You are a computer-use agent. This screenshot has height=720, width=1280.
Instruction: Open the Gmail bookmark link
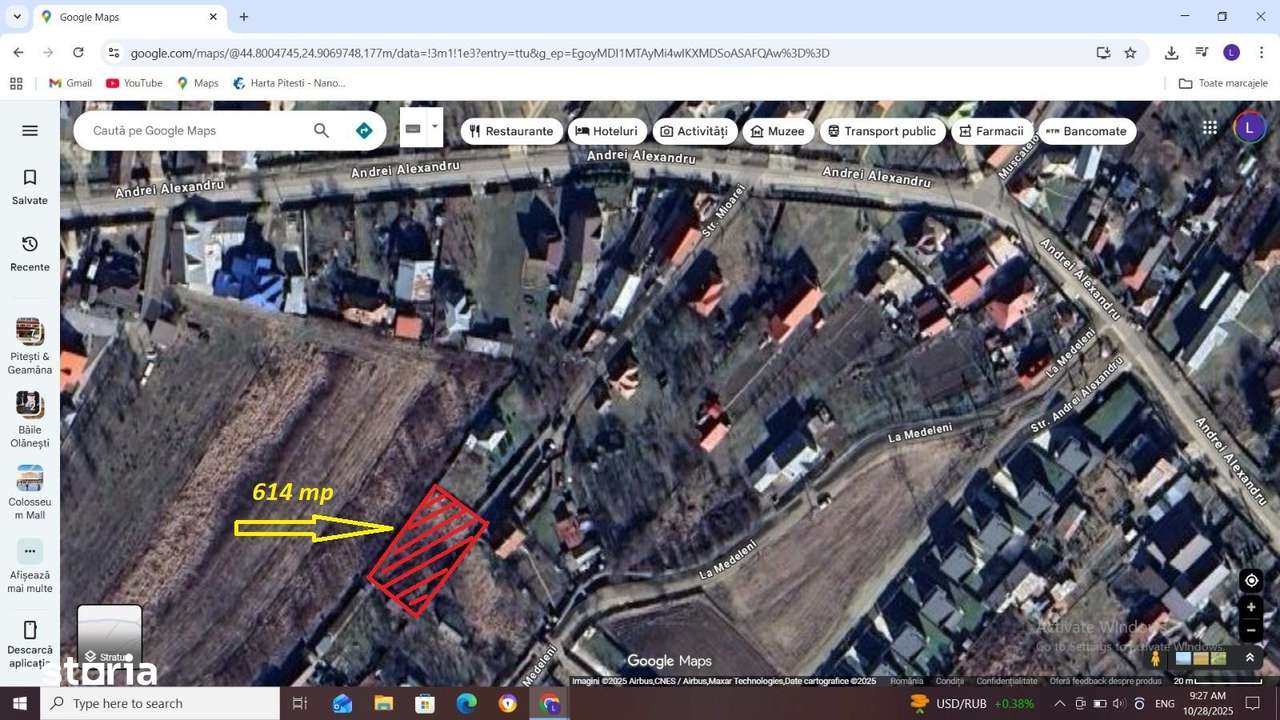pos(69,83)
